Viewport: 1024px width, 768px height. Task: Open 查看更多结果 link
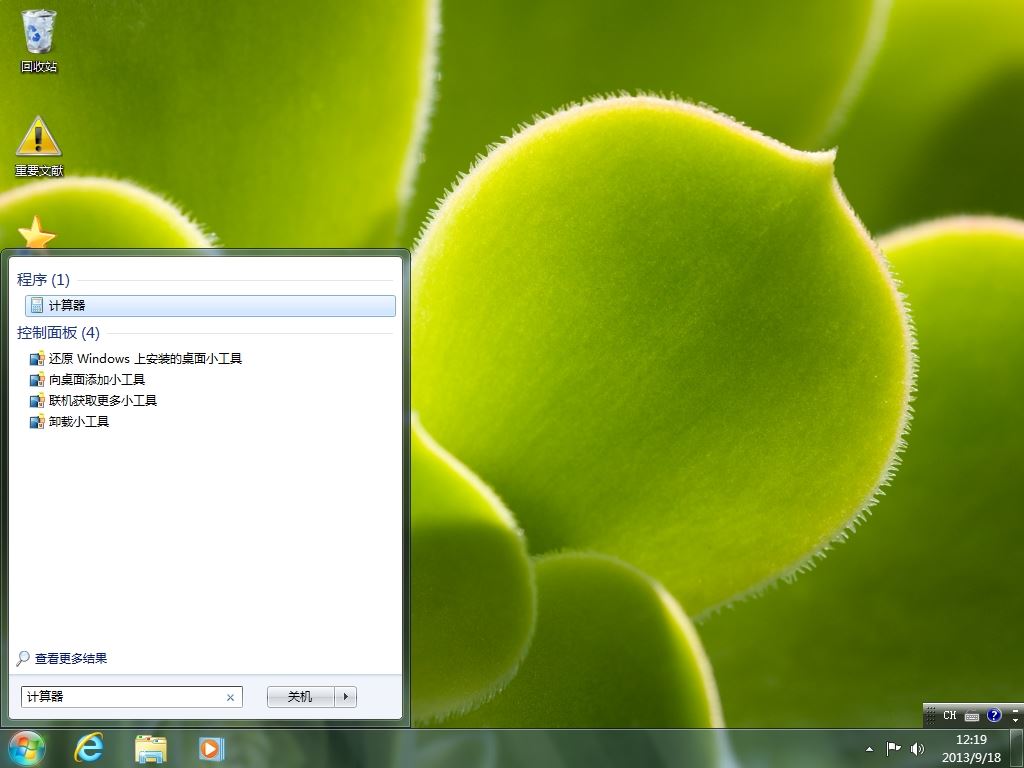pos(71,658)
